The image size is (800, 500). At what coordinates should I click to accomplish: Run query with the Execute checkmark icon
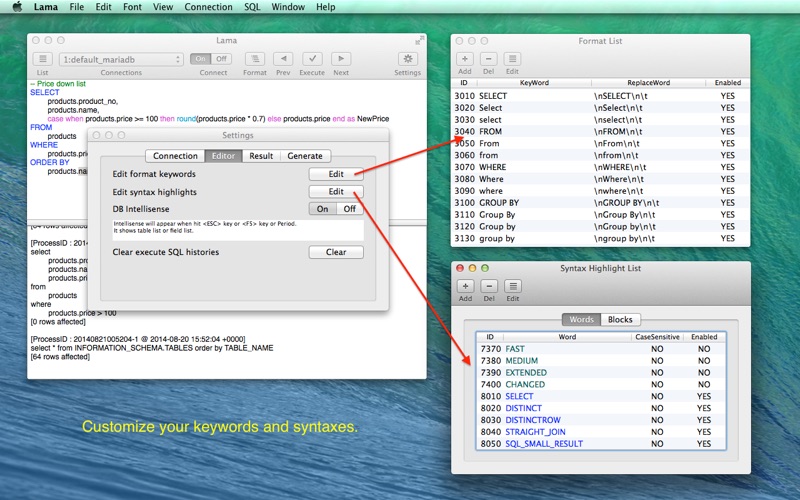click(312, 59)
